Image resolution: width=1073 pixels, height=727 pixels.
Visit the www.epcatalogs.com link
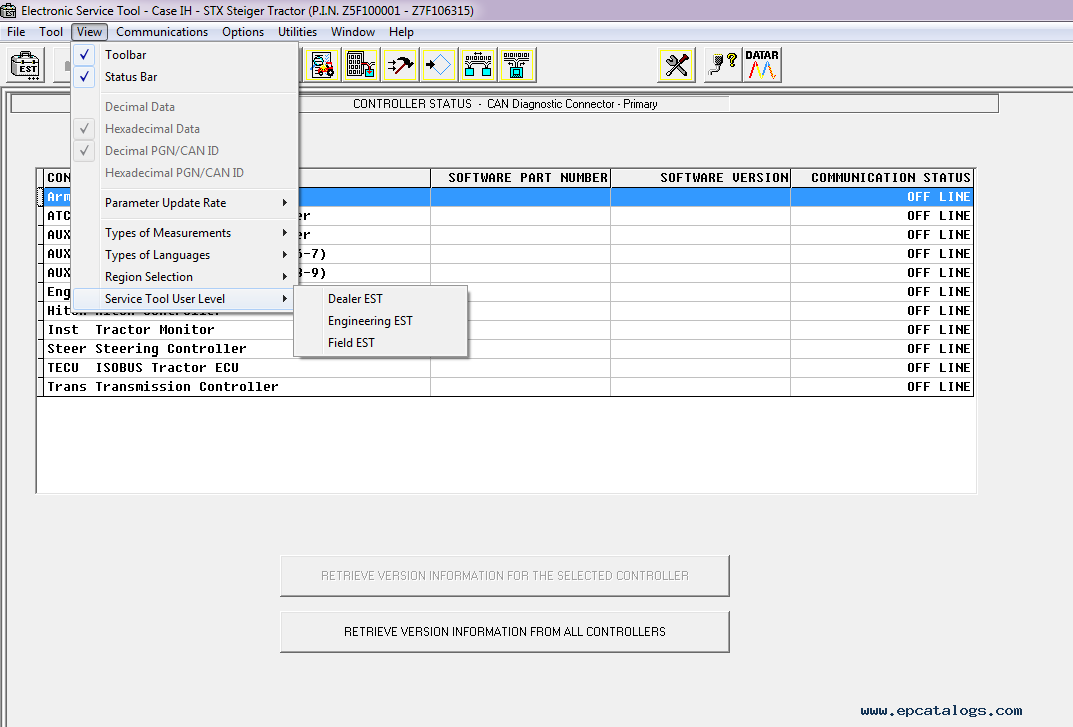940,709
